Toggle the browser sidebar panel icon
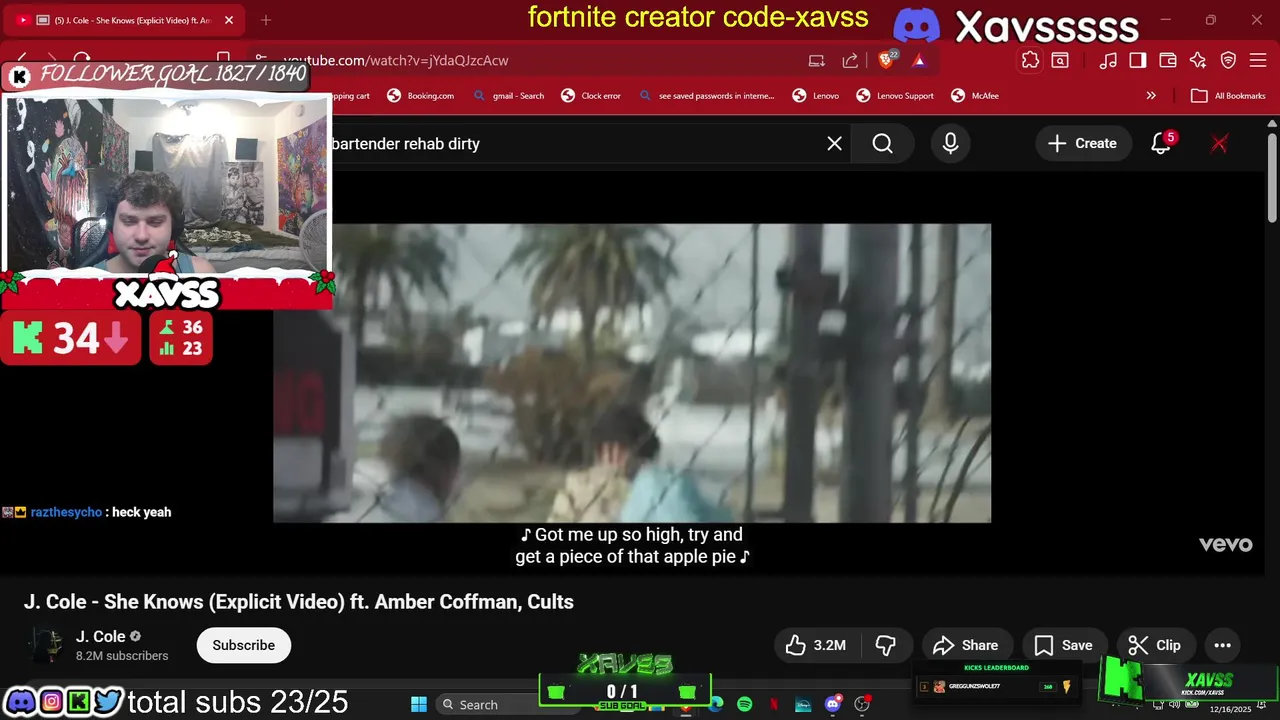 pyautogui.click(x=1138, y=61)
